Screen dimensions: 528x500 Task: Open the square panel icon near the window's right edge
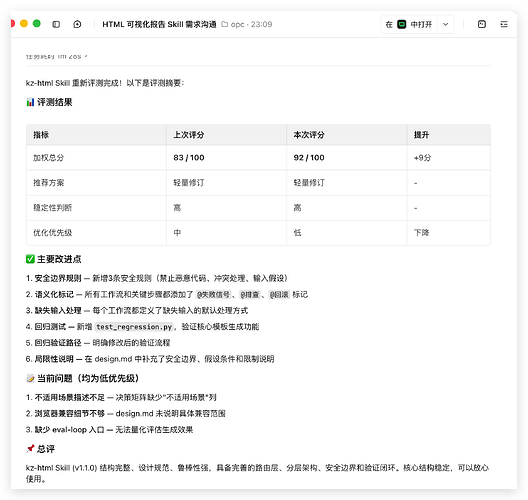point(482,24)
